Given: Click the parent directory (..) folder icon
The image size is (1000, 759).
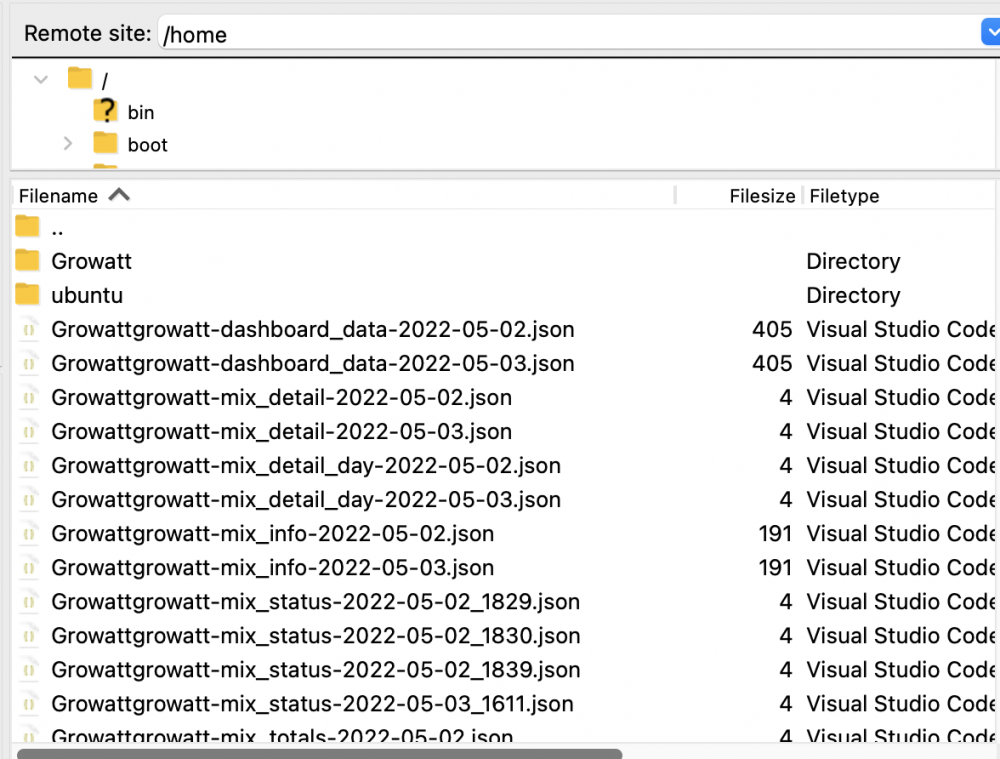Looking at the screenshot, I should point(28,227).
